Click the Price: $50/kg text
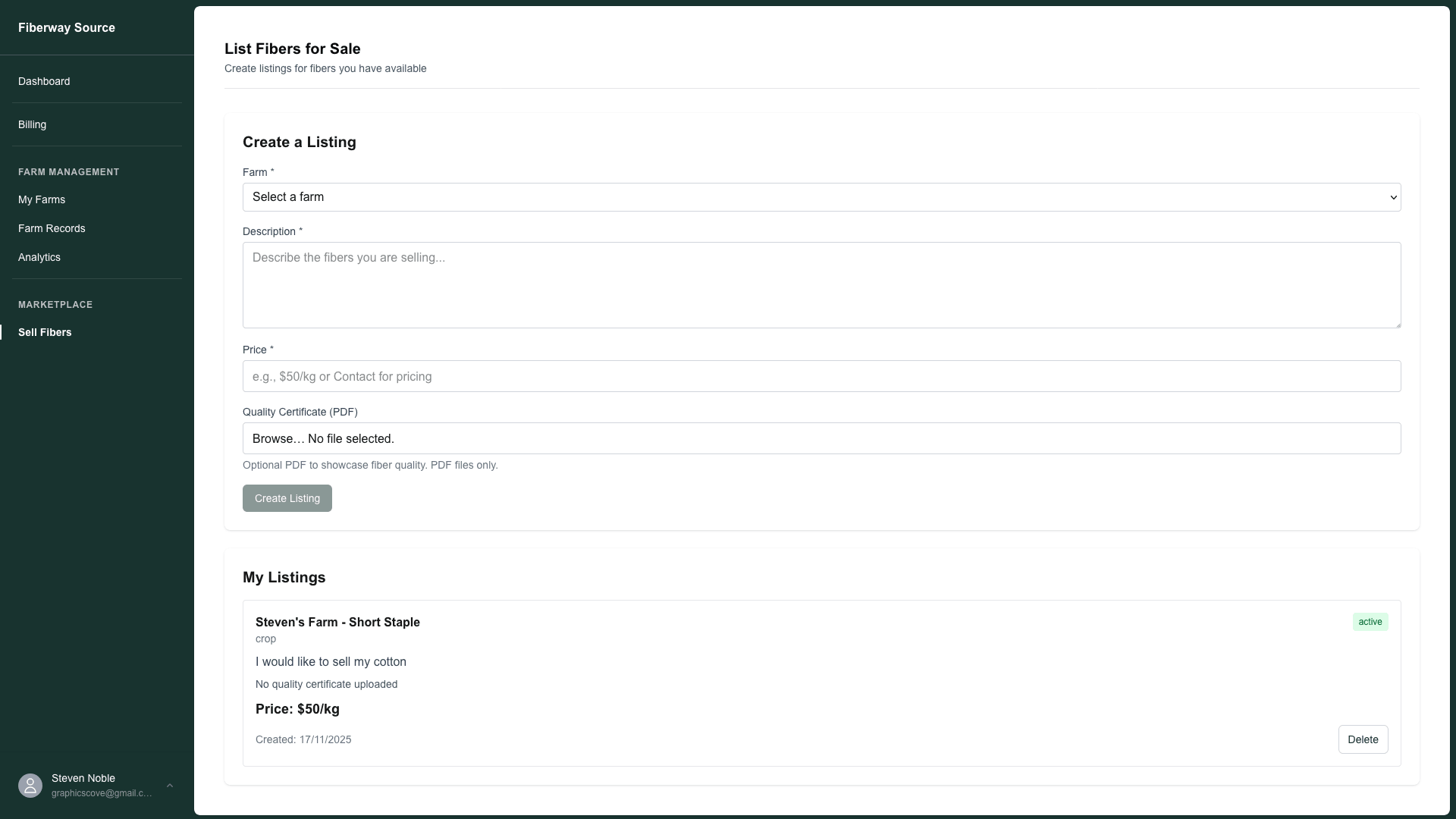Viewport: 1456px width, 819px height. pyautogui.click(x=297, y=709)
